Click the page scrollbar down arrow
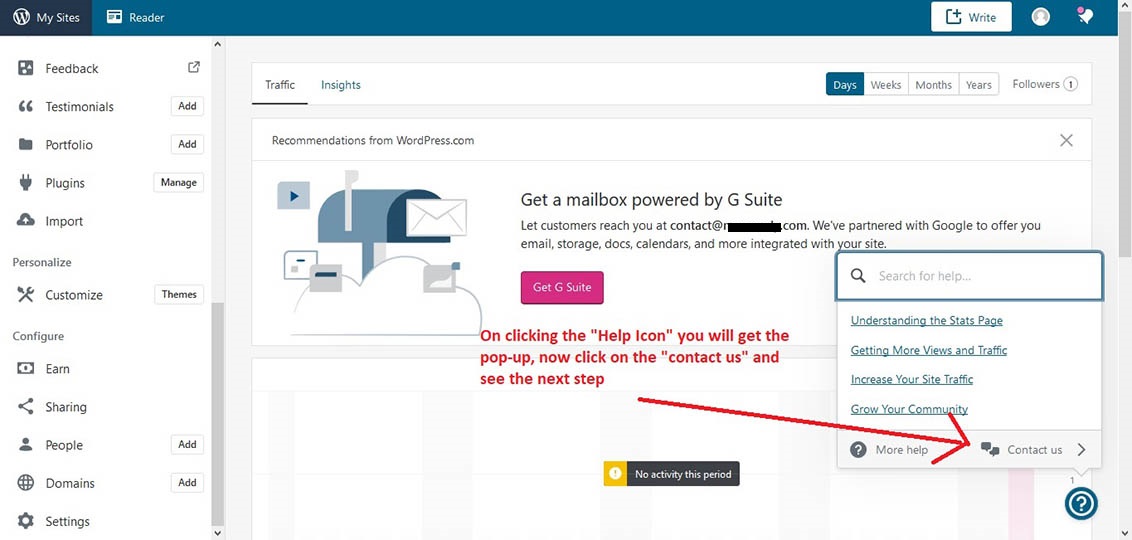 point(1125,532)
